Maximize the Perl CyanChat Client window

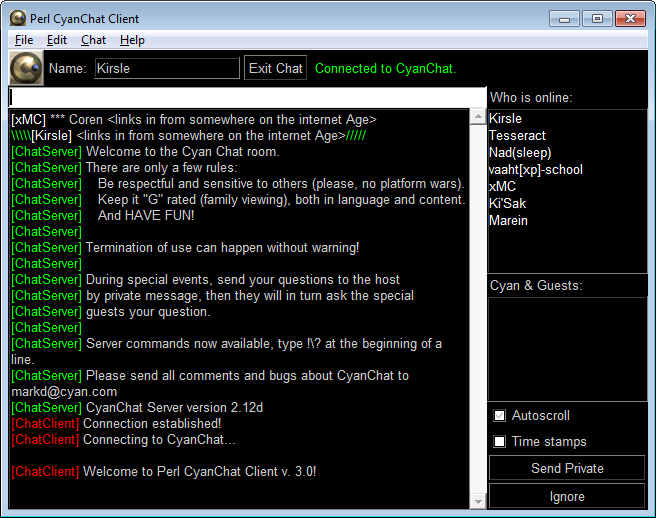click(597, 19)
